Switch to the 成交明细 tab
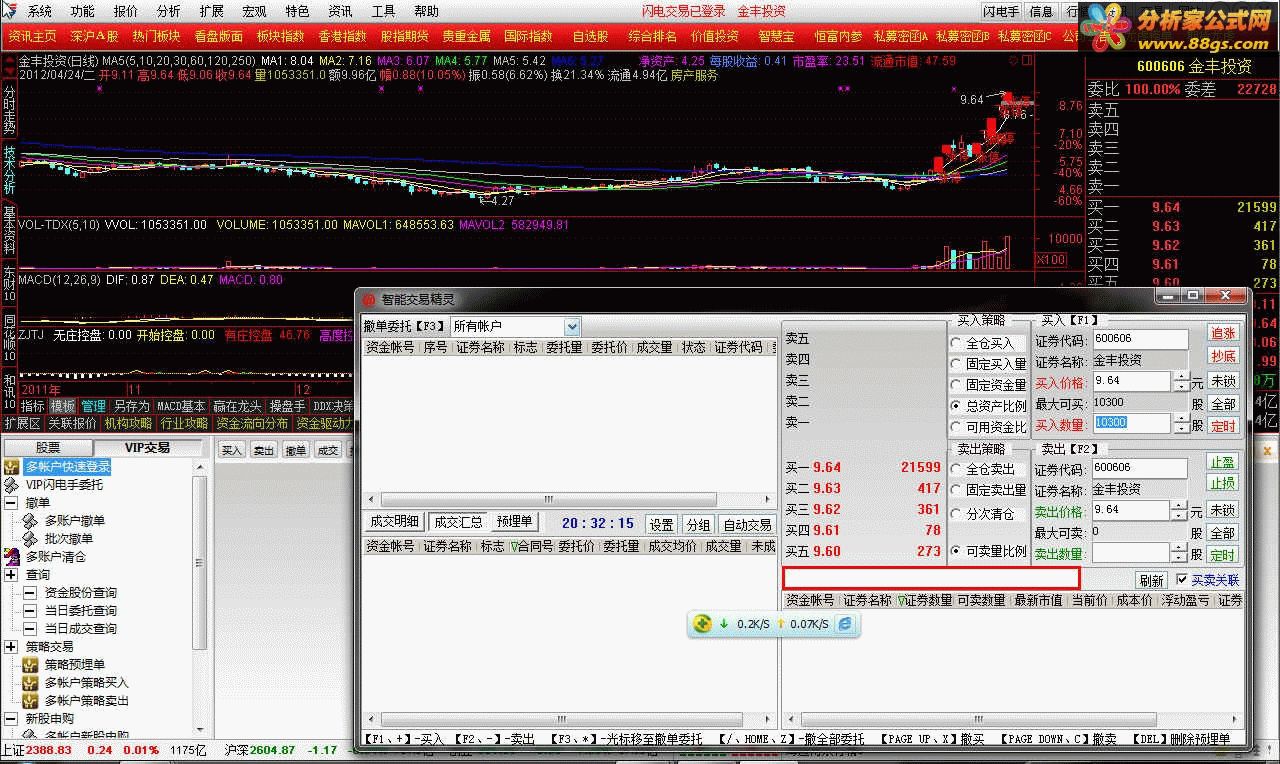Image resolution: width=1280 pixels, height=764 pixels. (x=395, y=522)
